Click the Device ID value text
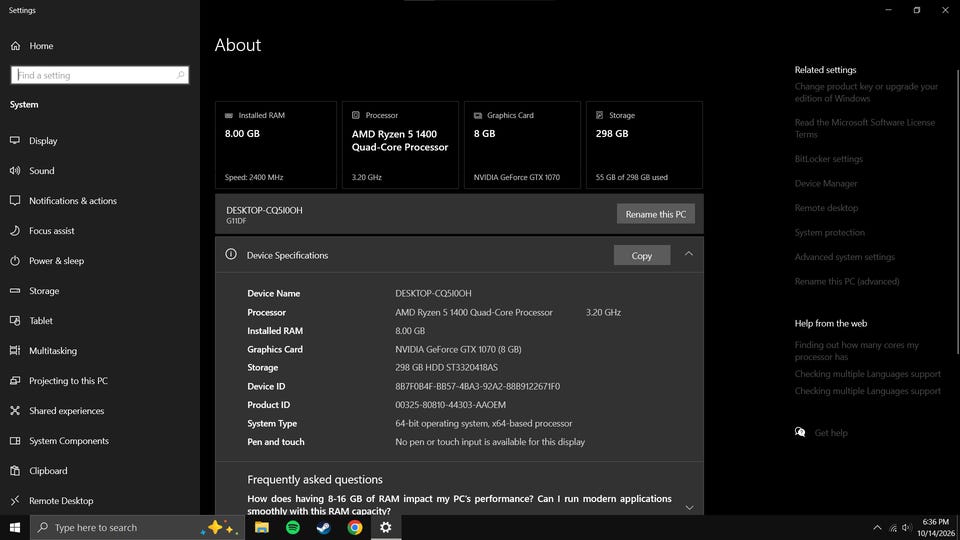This screenshot has width=960, height=540. [x=477, y=386]
